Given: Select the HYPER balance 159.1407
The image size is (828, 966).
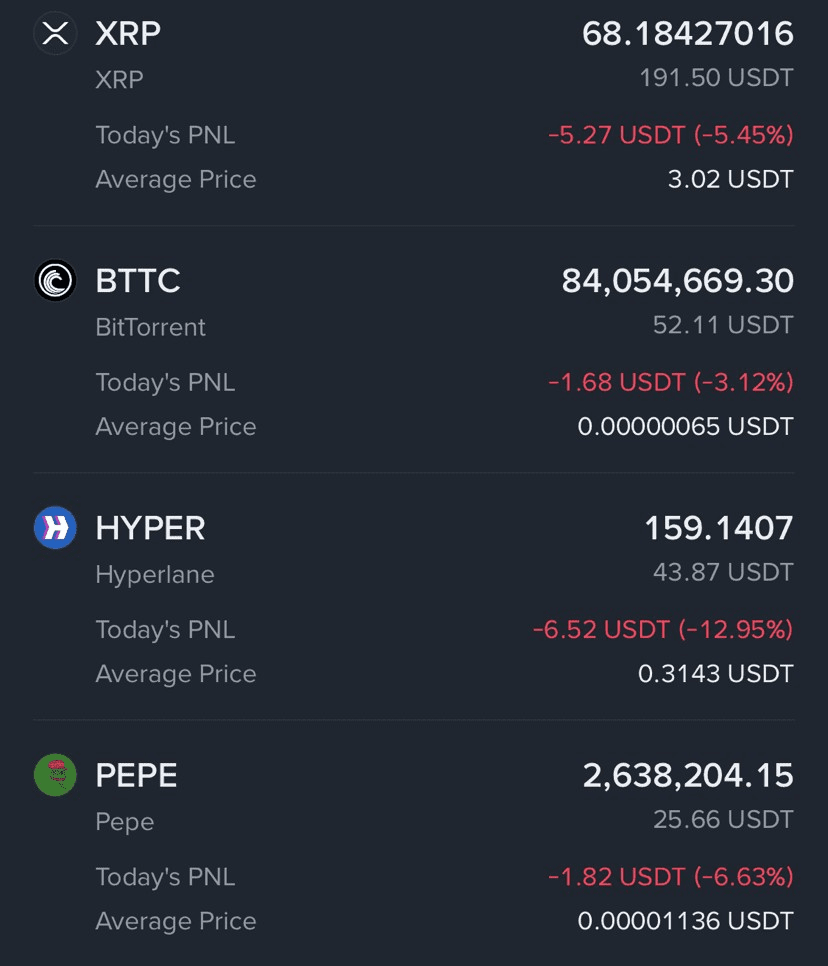Looking at the screenshot, I should click(x=719, y=529).
